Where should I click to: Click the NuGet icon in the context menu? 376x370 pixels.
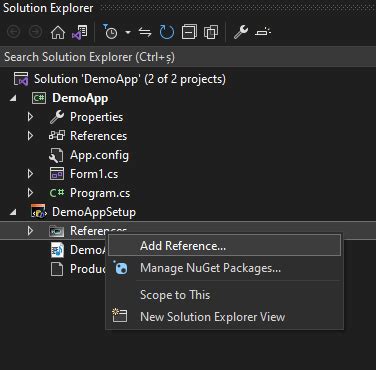[x=120, y=267]
